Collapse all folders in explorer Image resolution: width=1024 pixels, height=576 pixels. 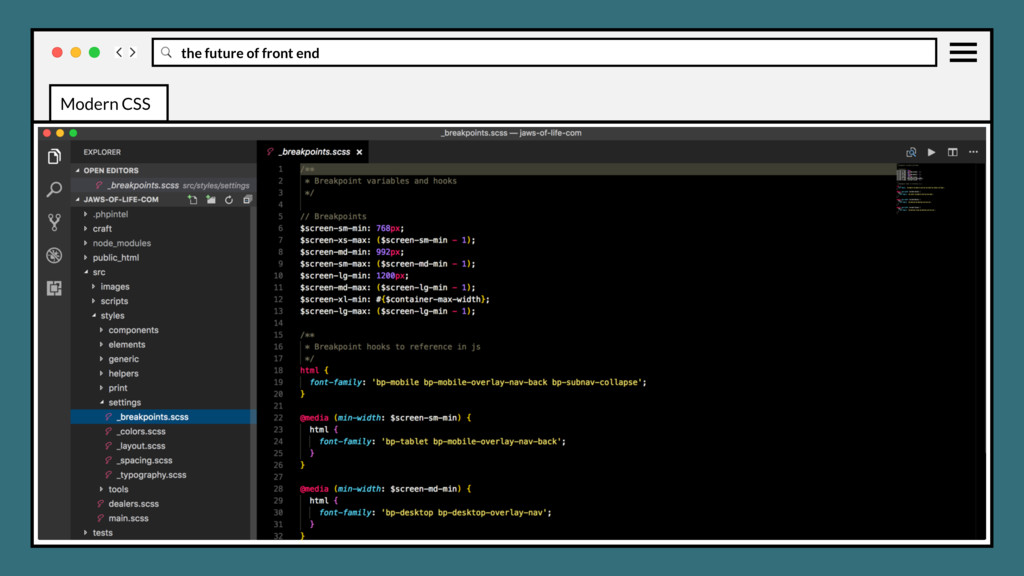(x=247, y=200)
